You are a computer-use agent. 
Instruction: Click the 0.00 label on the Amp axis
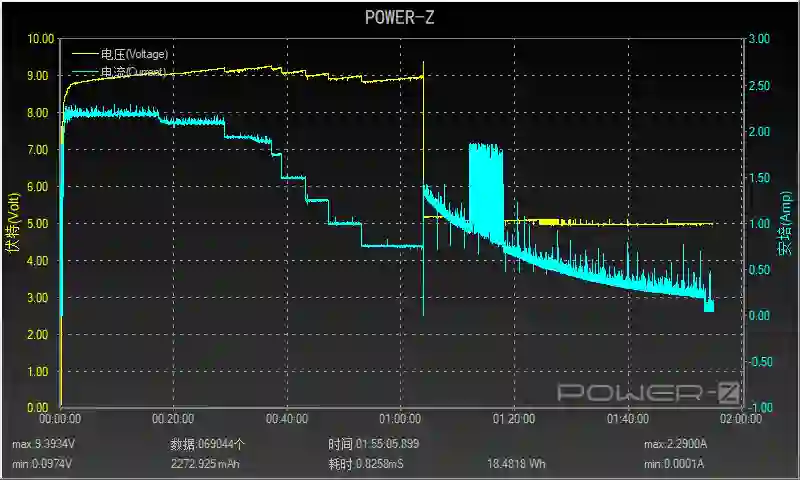759,315
